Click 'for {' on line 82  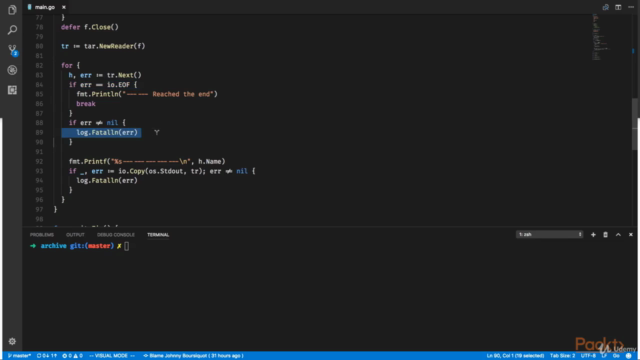[71, 66]
